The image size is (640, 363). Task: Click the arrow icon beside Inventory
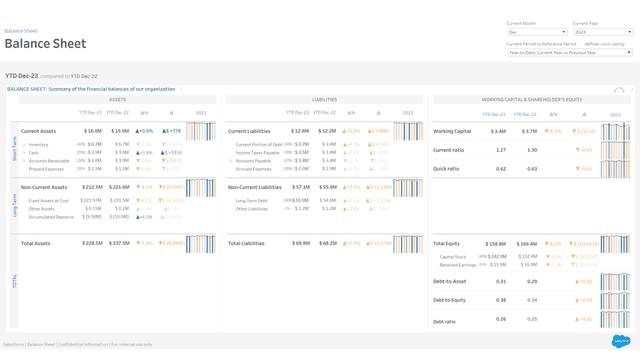[x=24, y=145]
